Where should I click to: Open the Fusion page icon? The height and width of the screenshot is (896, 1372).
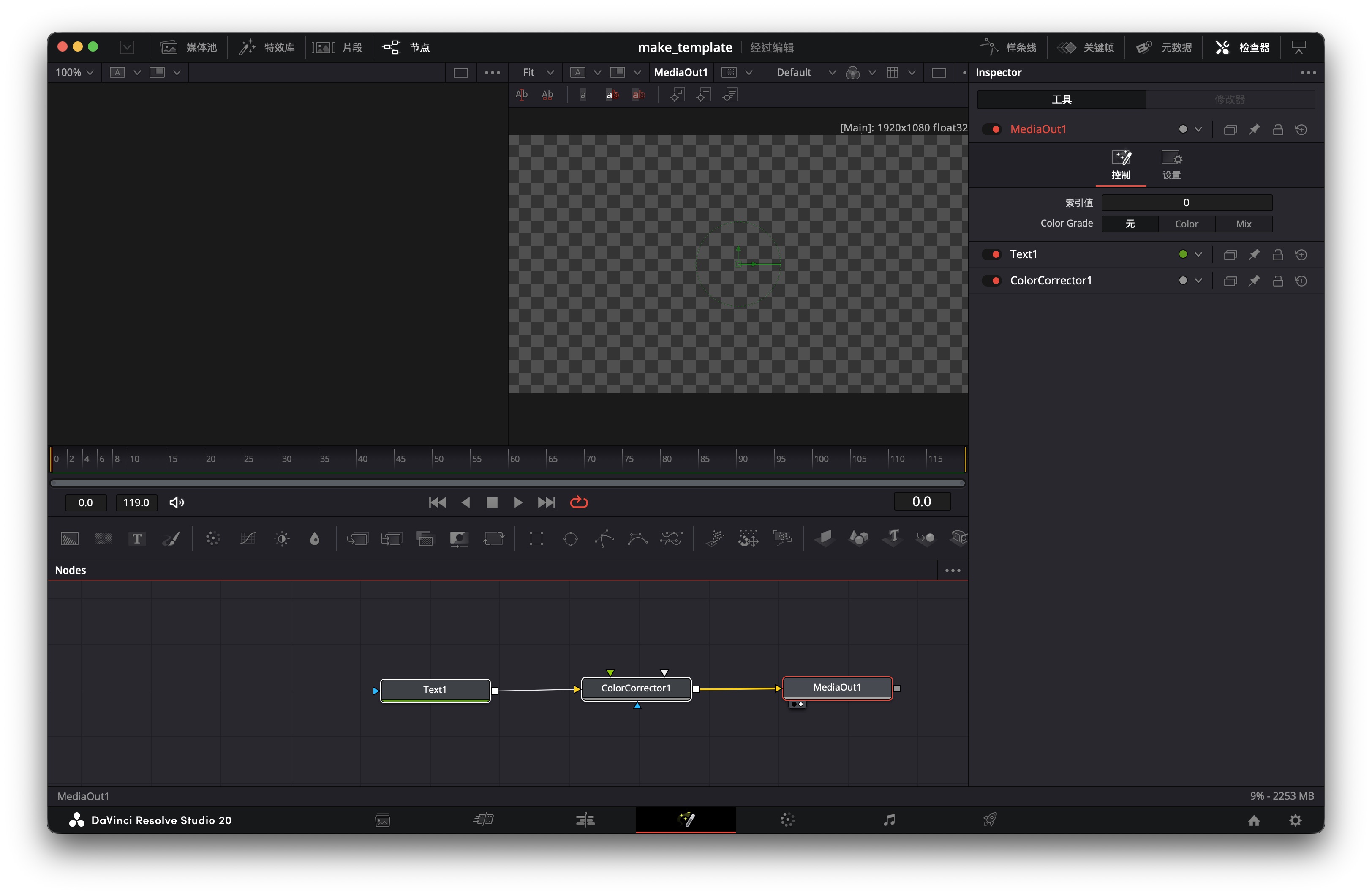coord(686,819)
